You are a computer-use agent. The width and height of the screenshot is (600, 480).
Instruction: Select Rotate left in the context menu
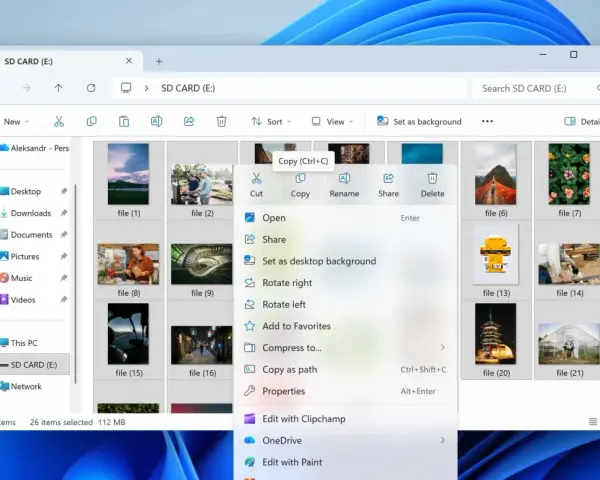(345, 304)
